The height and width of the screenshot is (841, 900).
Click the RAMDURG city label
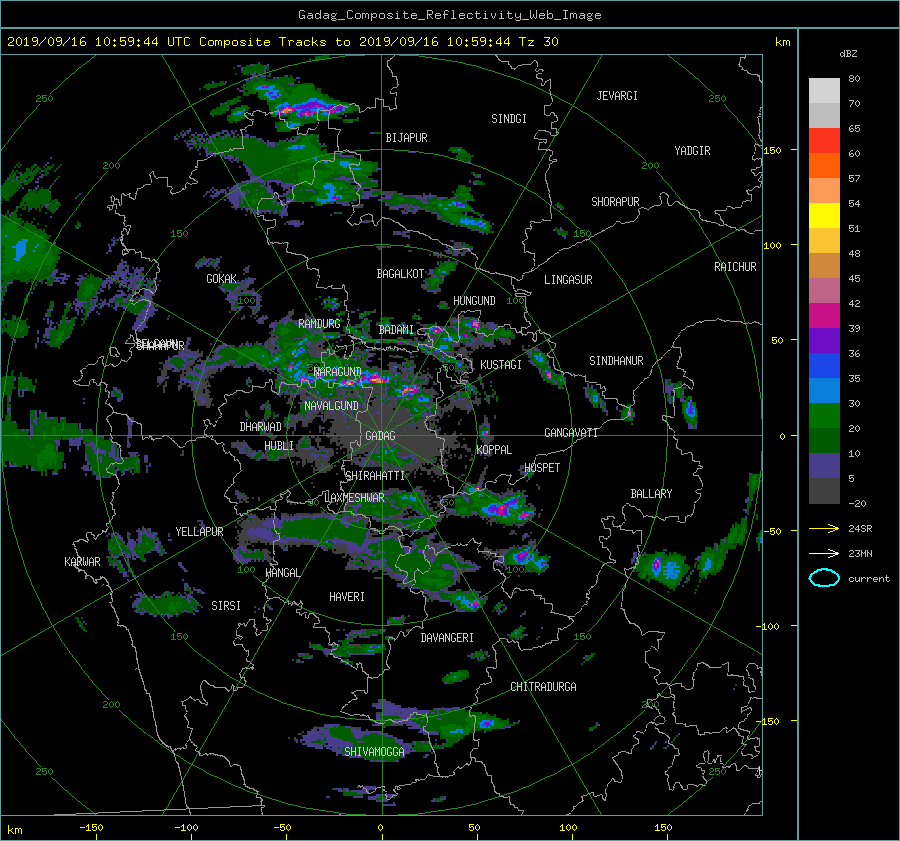click(319, 324)
